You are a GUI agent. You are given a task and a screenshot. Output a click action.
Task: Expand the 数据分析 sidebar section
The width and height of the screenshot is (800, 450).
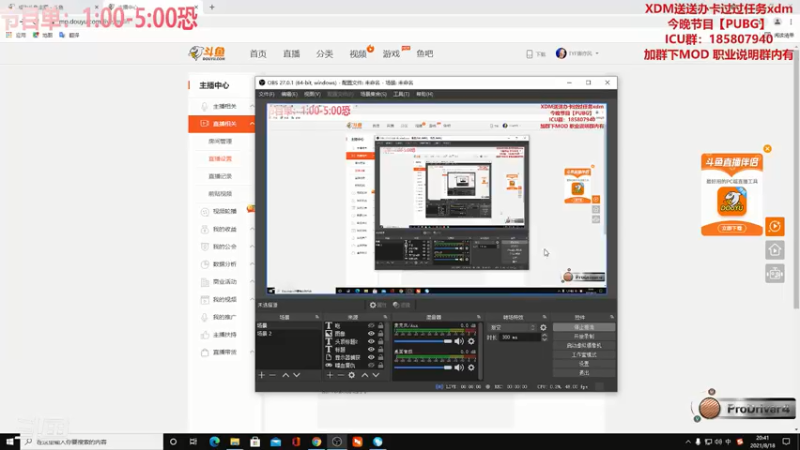click(252, 264)
